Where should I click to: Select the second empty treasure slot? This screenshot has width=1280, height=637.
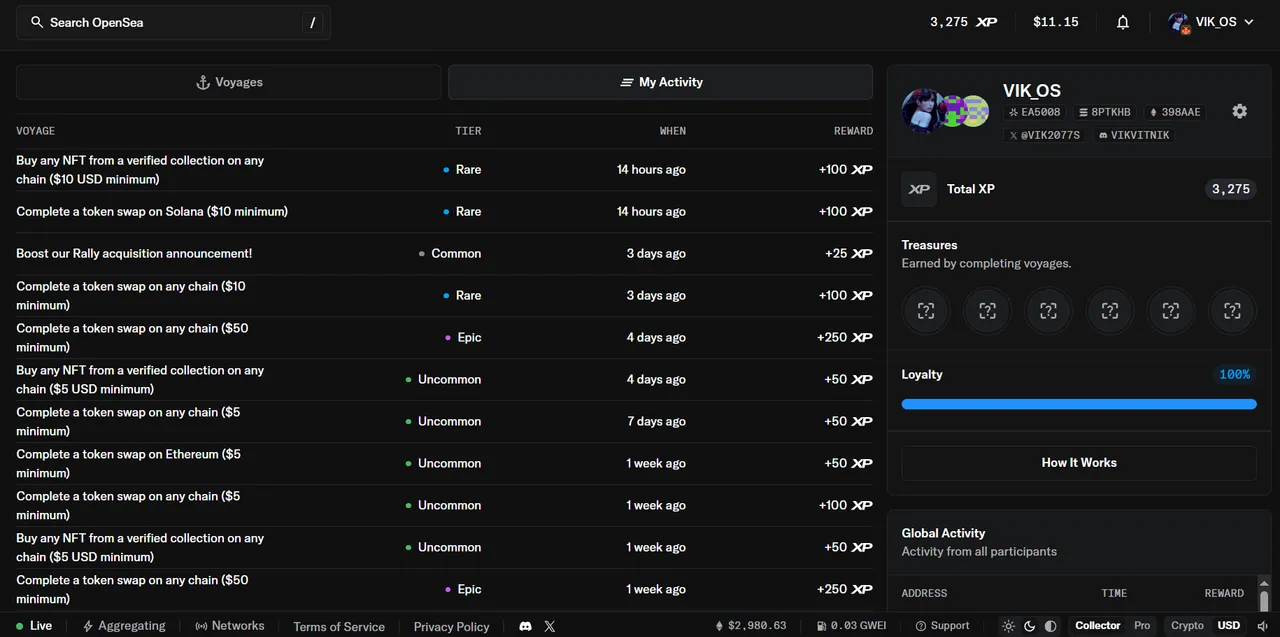(987, 311)
